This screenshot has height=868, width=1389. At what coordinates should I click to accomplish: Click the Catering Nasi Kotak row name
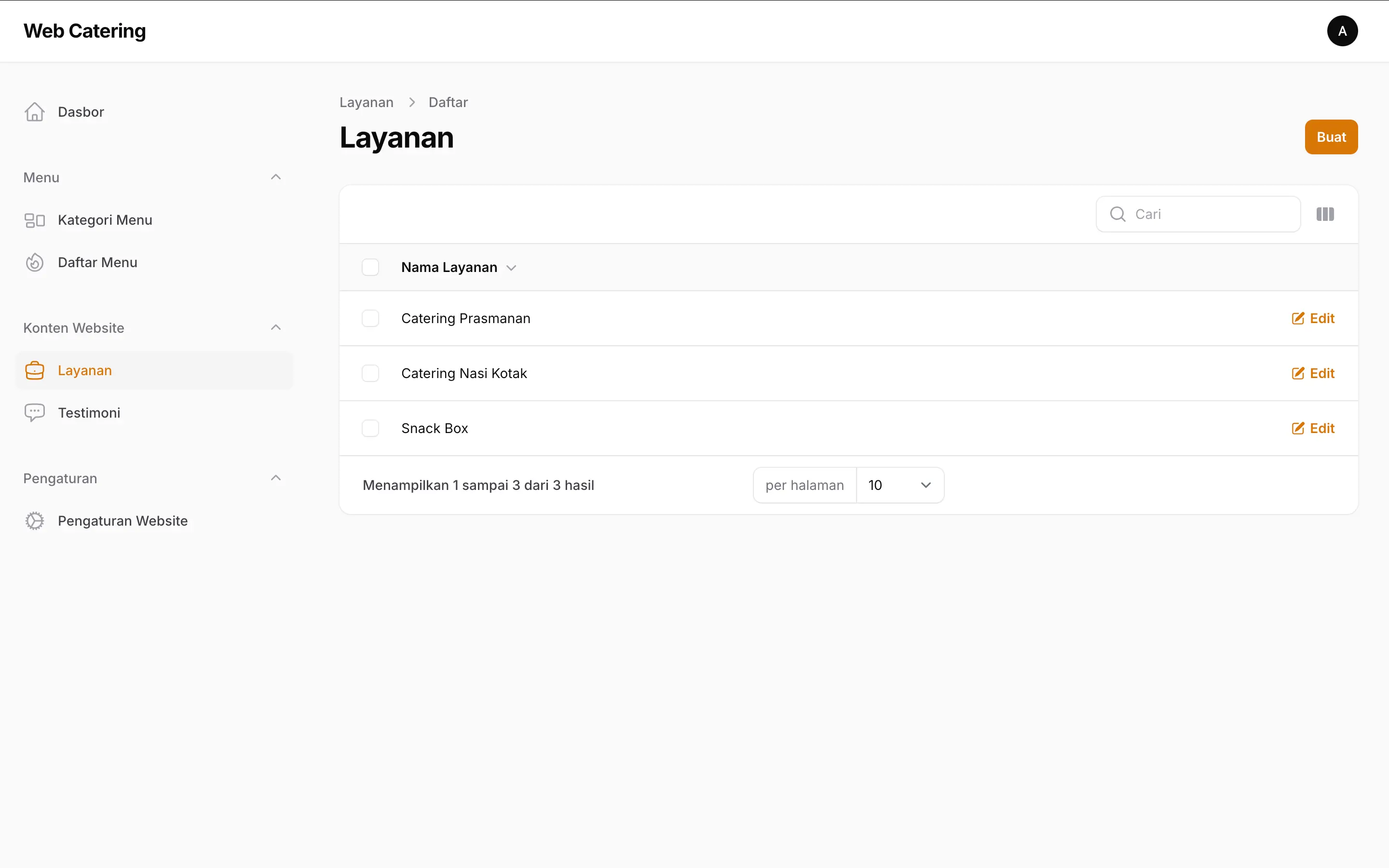[x=464, y=374]
